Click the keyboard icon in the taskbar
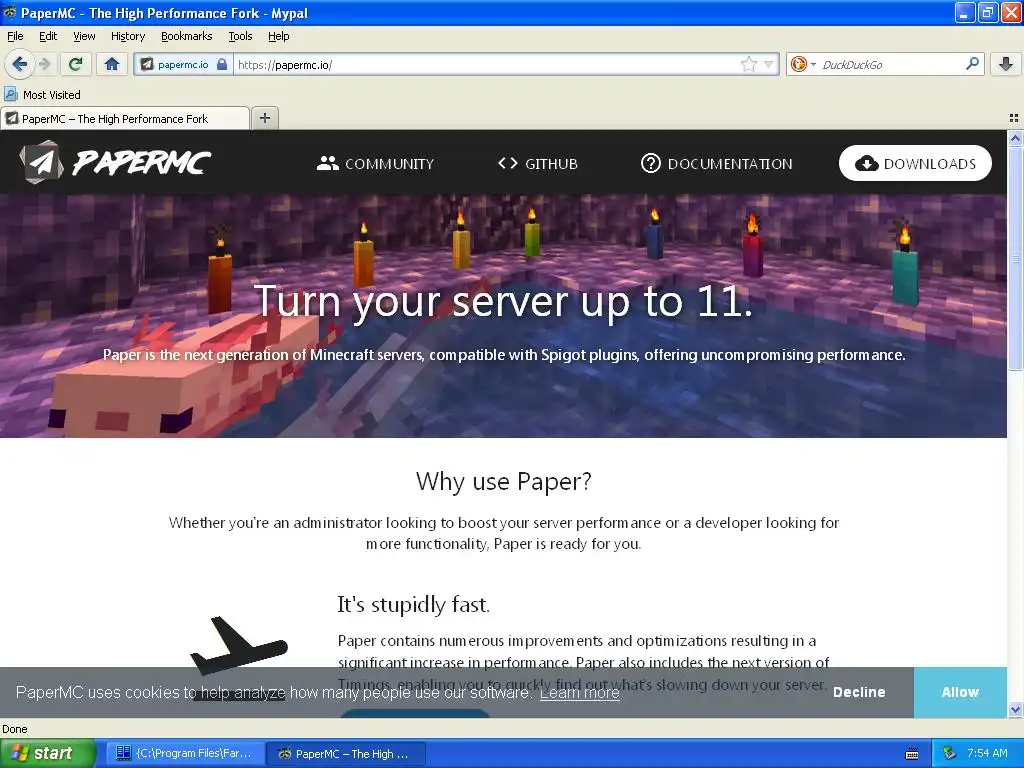1024x768 pixels. [912, 754]
